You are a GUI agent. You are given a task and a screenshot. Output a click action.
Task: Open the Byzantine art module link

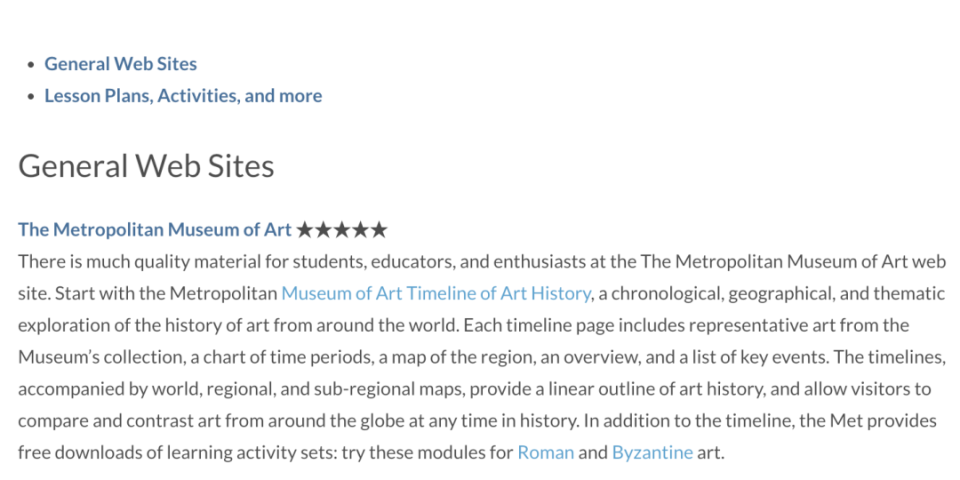tap(652, 452)
